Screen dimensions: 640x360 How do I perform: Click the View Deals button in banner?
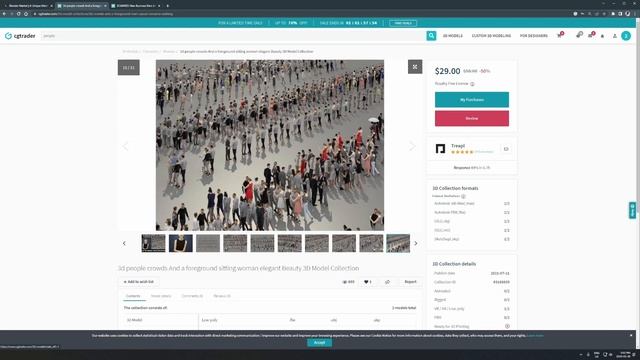point(403,23)
